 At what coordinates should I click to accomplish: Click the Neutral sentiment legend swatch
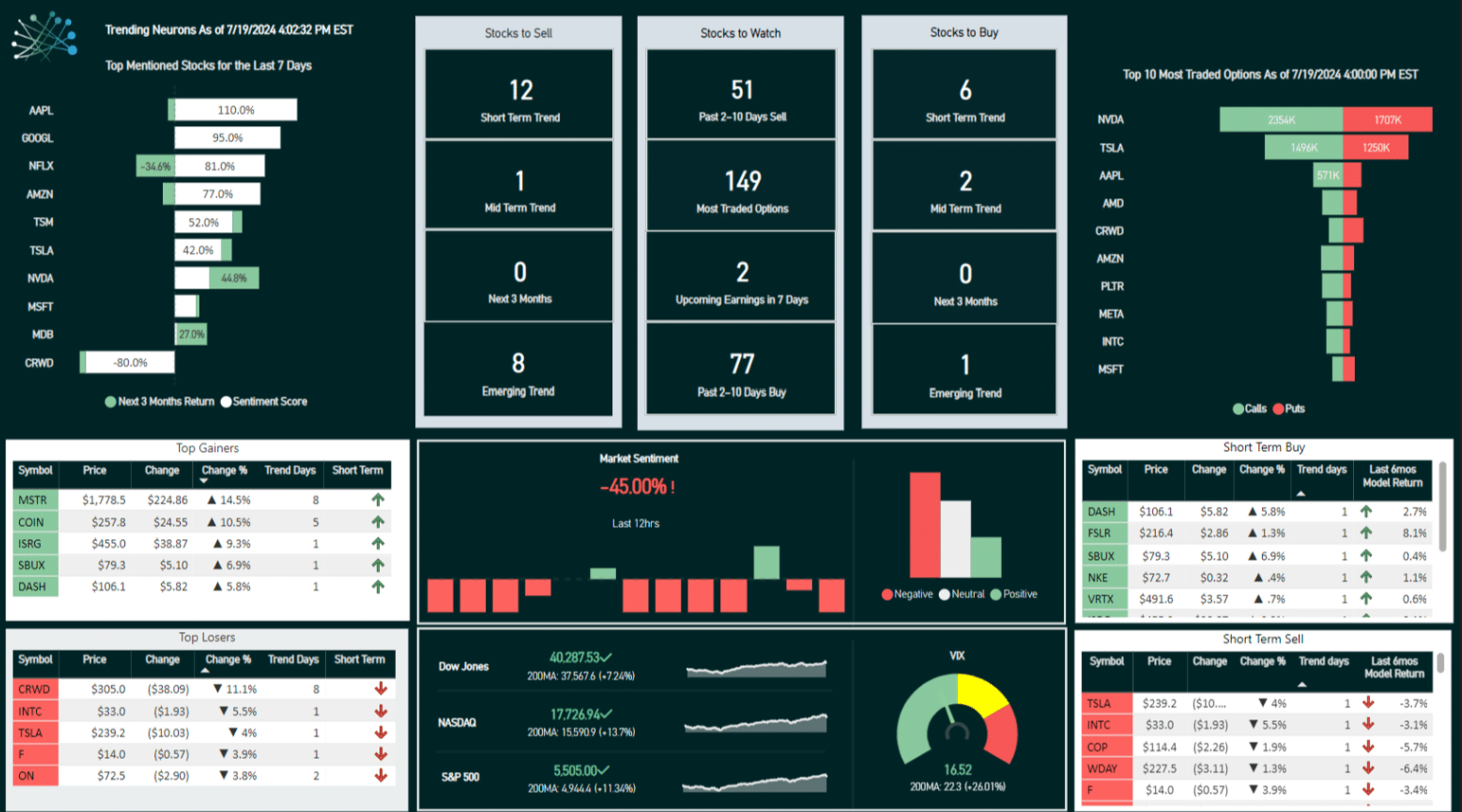tap(945, 595)
